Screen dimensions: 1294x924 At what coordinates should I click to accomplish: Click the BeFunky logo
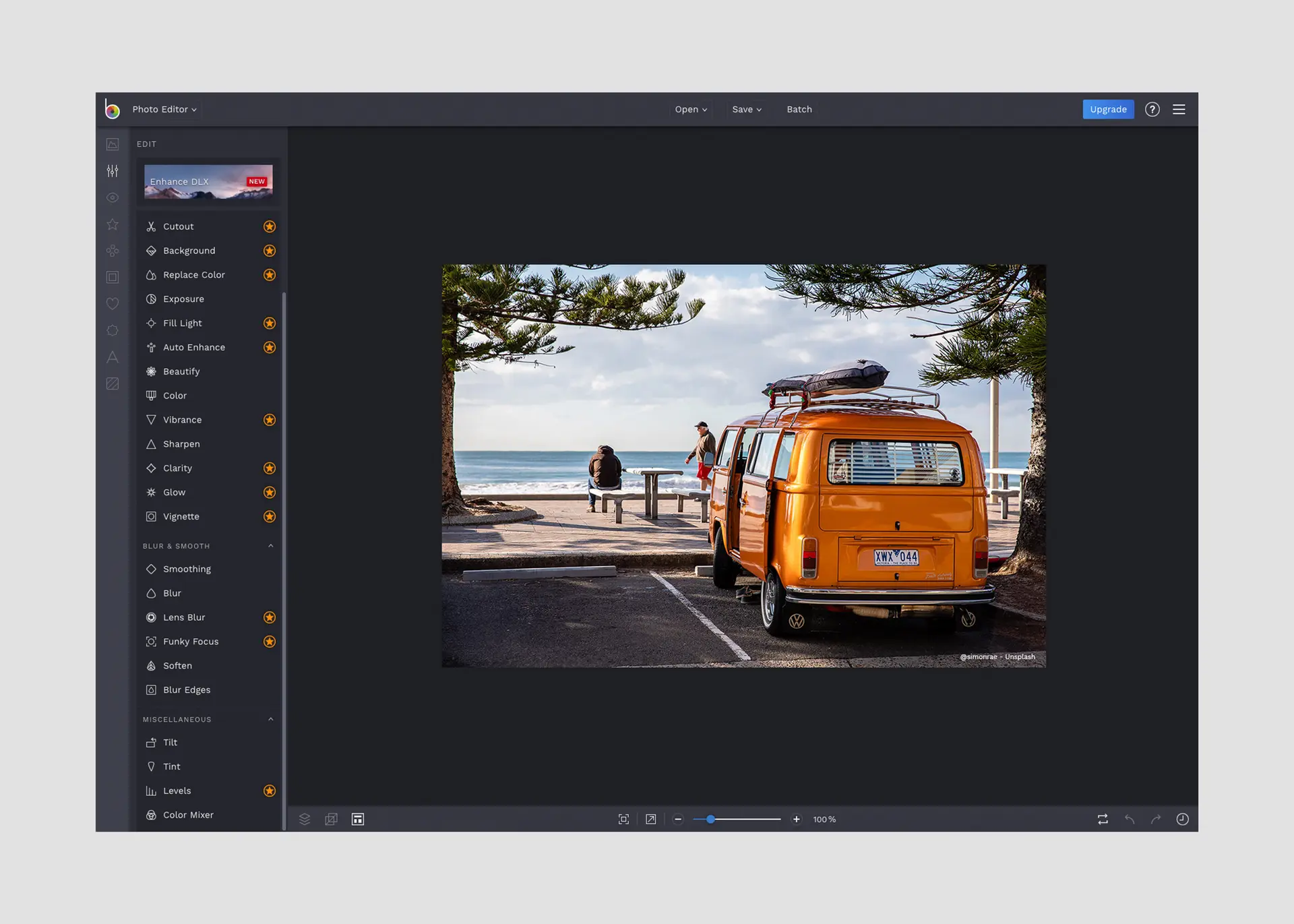coord(112,109)
